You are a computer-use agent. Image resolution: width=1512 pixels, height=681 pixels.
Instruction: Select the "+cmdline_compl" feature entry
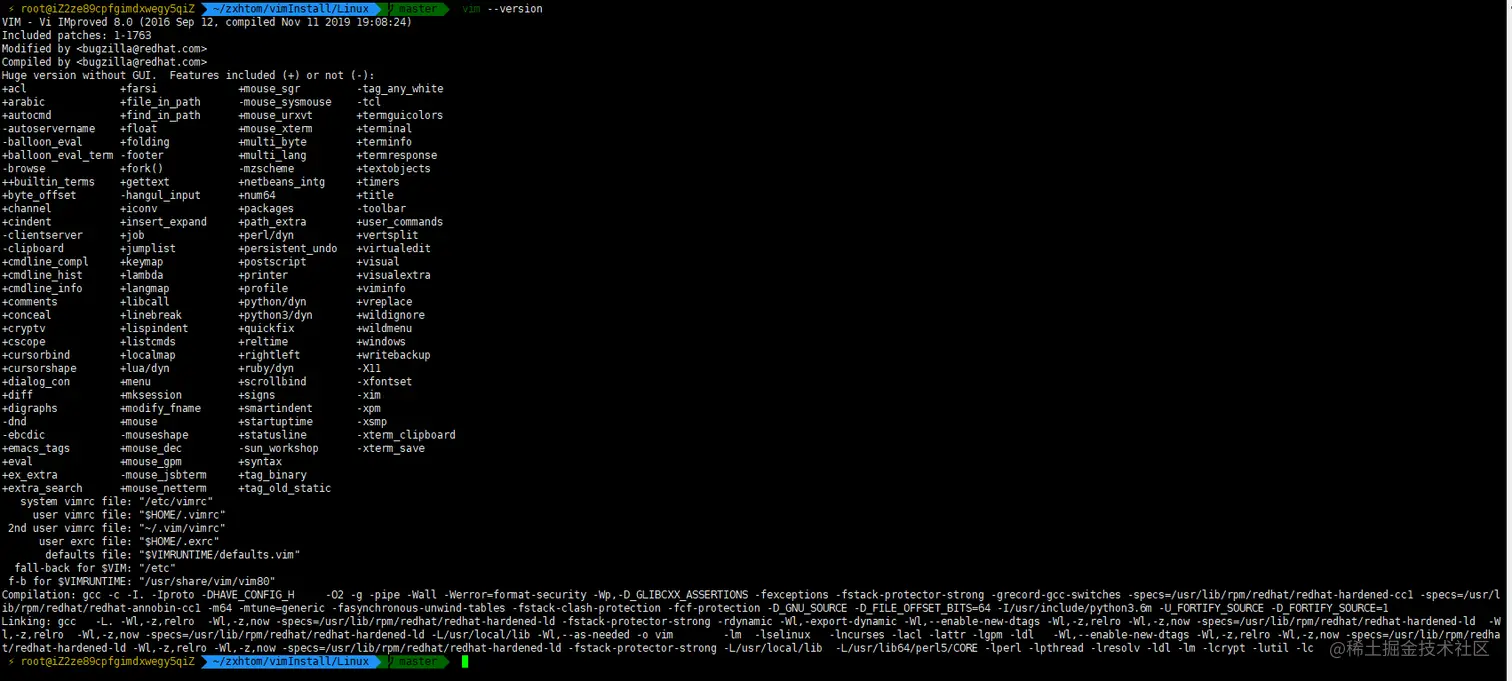45,262
